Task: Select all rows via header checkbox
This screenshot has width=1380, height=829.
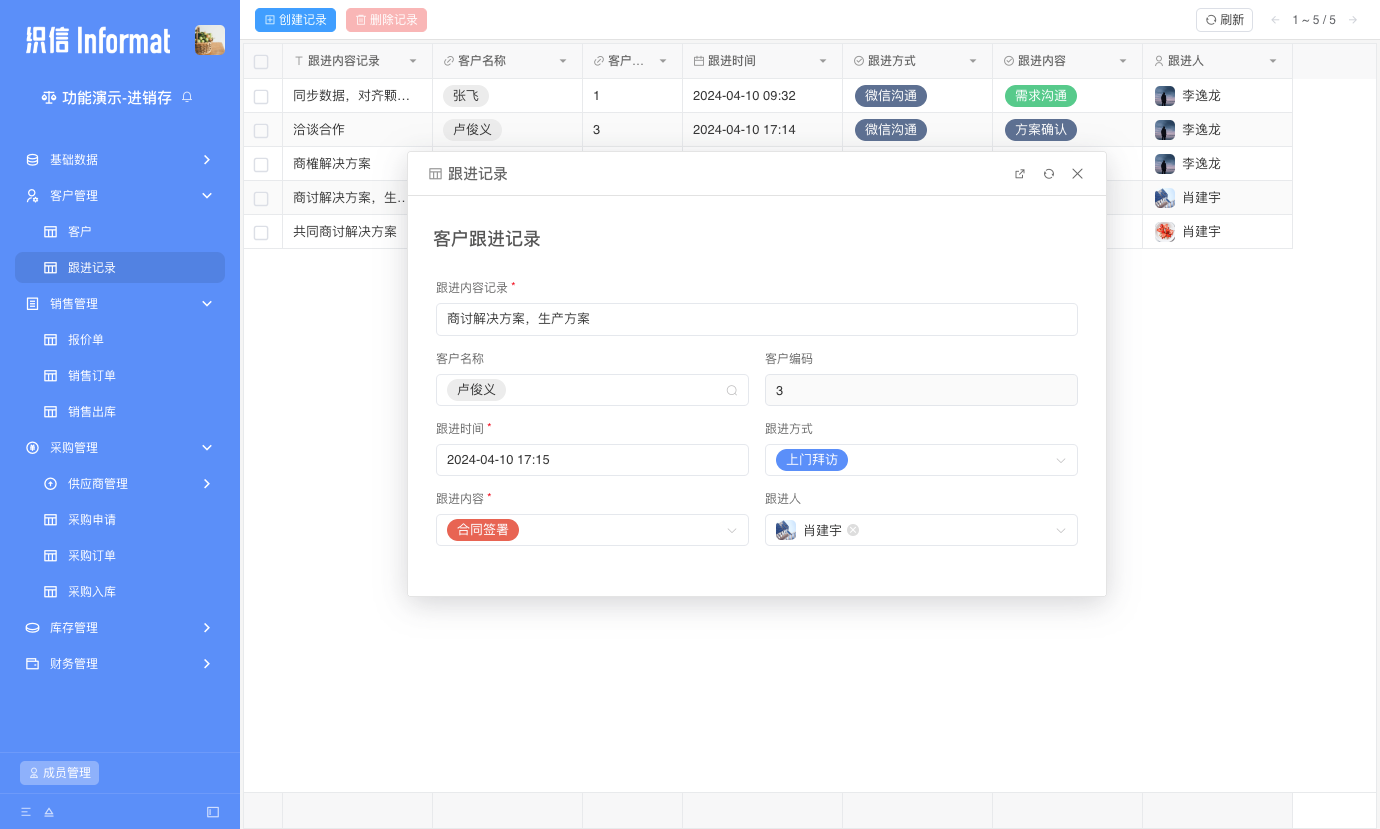Action: pyautogui.click(x=262, y=61)
